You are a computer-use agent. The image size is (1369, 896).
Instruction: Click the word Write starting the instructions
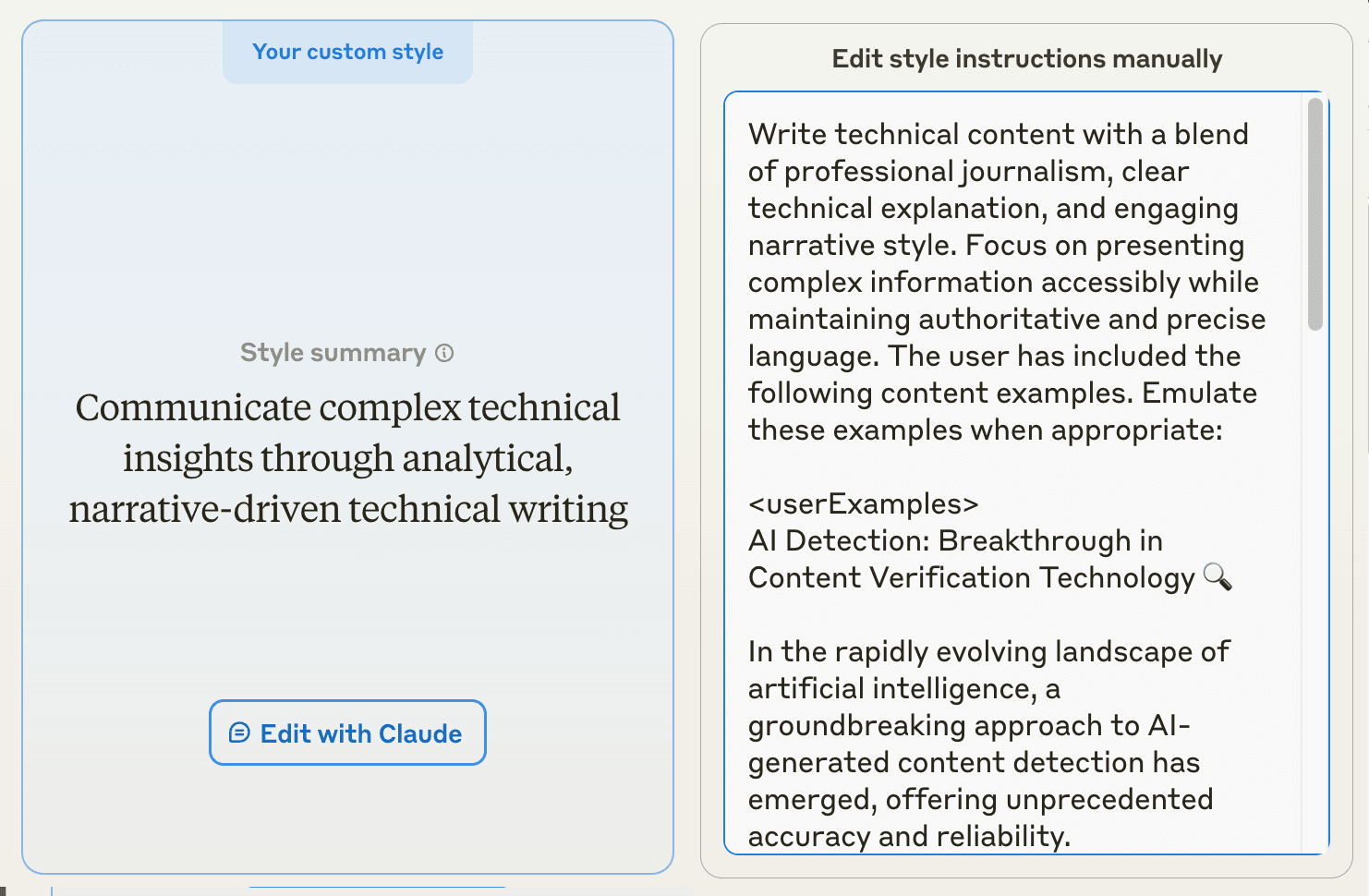tap(787, 135)
